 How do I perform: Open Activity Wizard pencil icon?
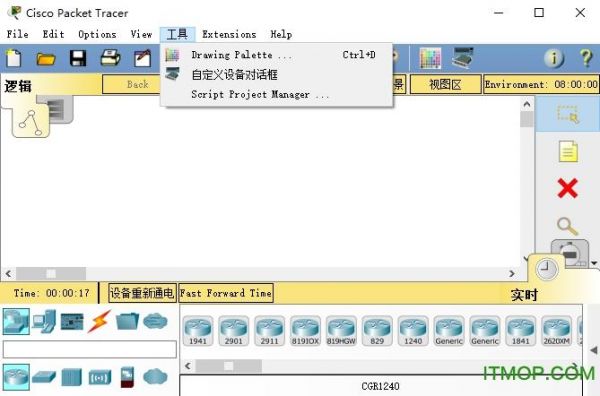142,59
